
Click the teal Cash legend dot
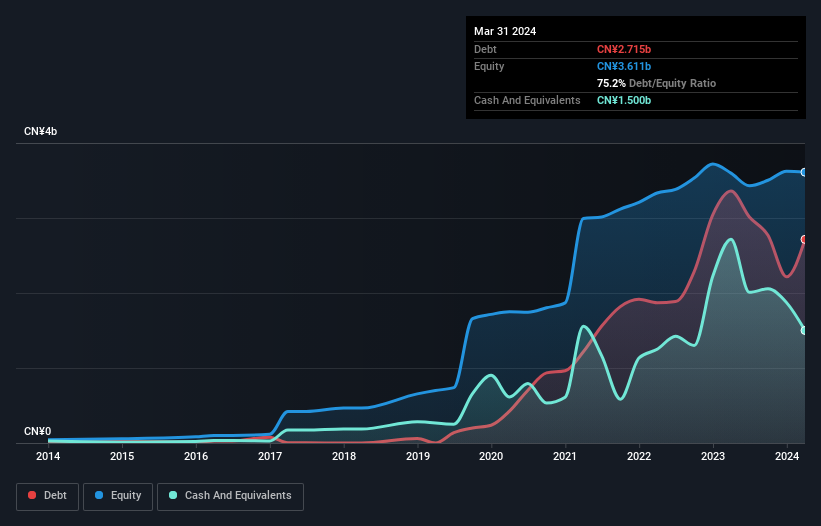click(x=173, y=495)
